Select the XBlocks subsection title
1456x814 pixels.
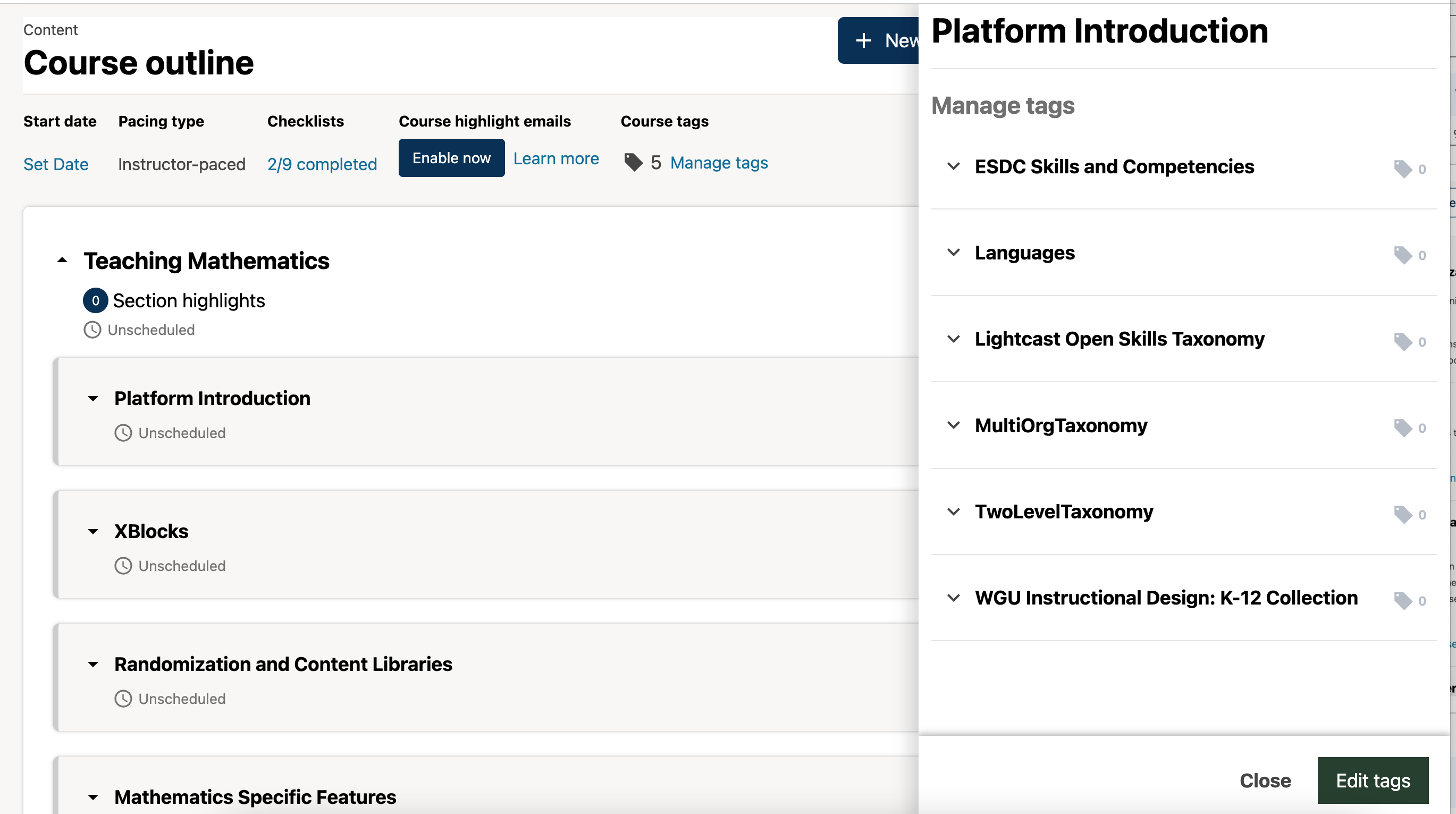[151, 531]
